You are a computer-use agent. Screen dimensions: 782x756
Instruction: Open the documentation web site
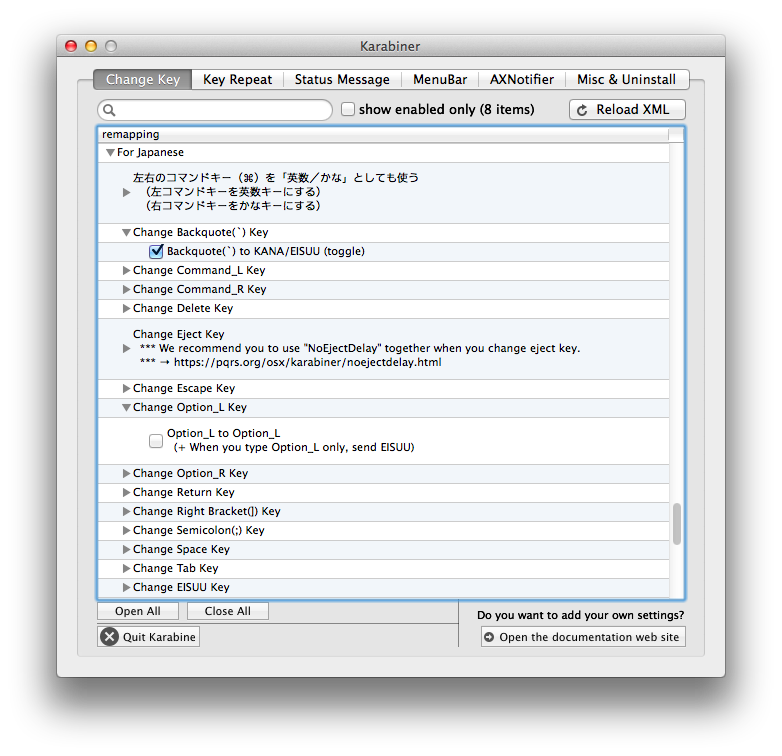583,637
